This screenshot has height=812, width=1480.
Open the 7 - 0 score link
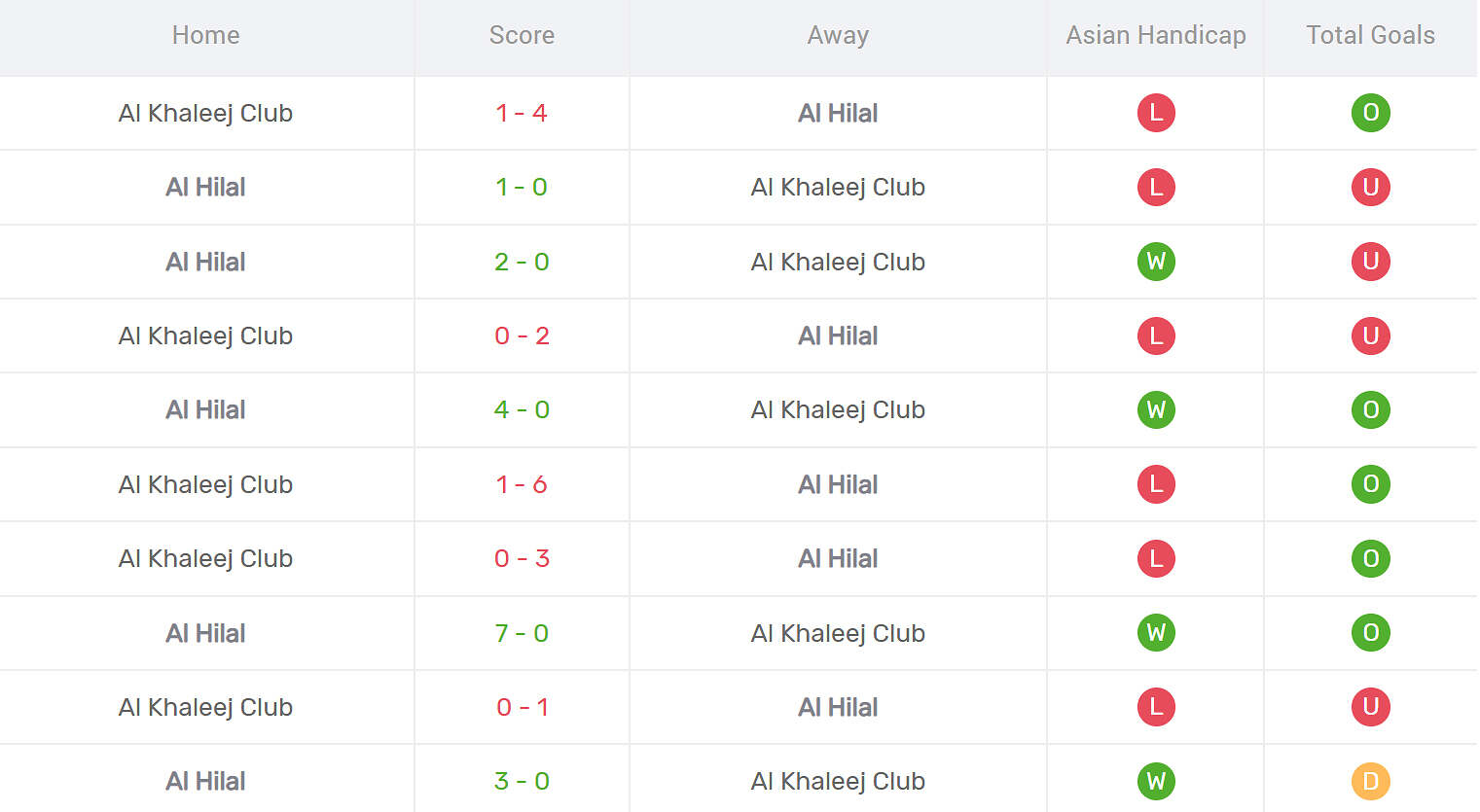[522, 633]
